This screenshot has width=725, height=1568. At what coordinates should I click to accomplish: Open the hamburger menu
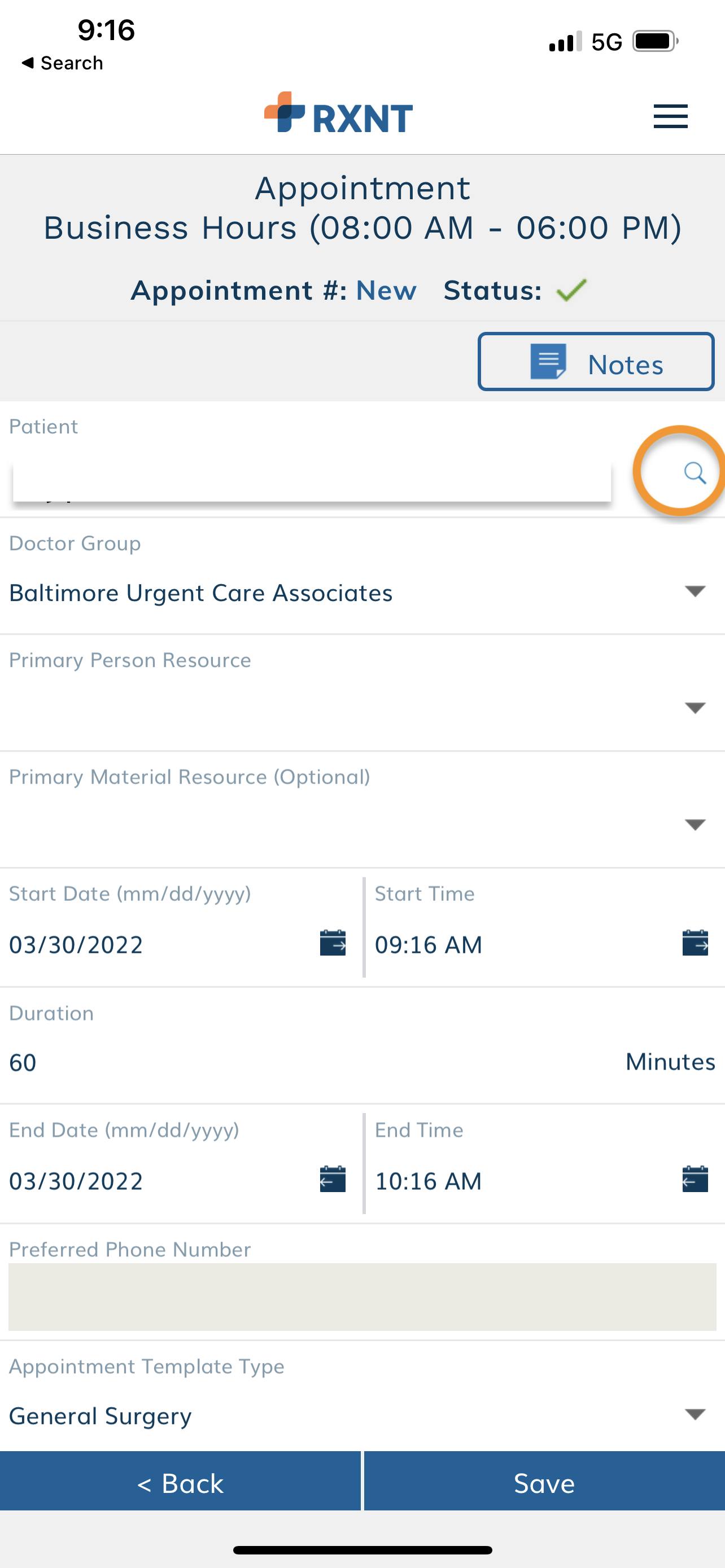pyautogui.click(x=670, y=116)
